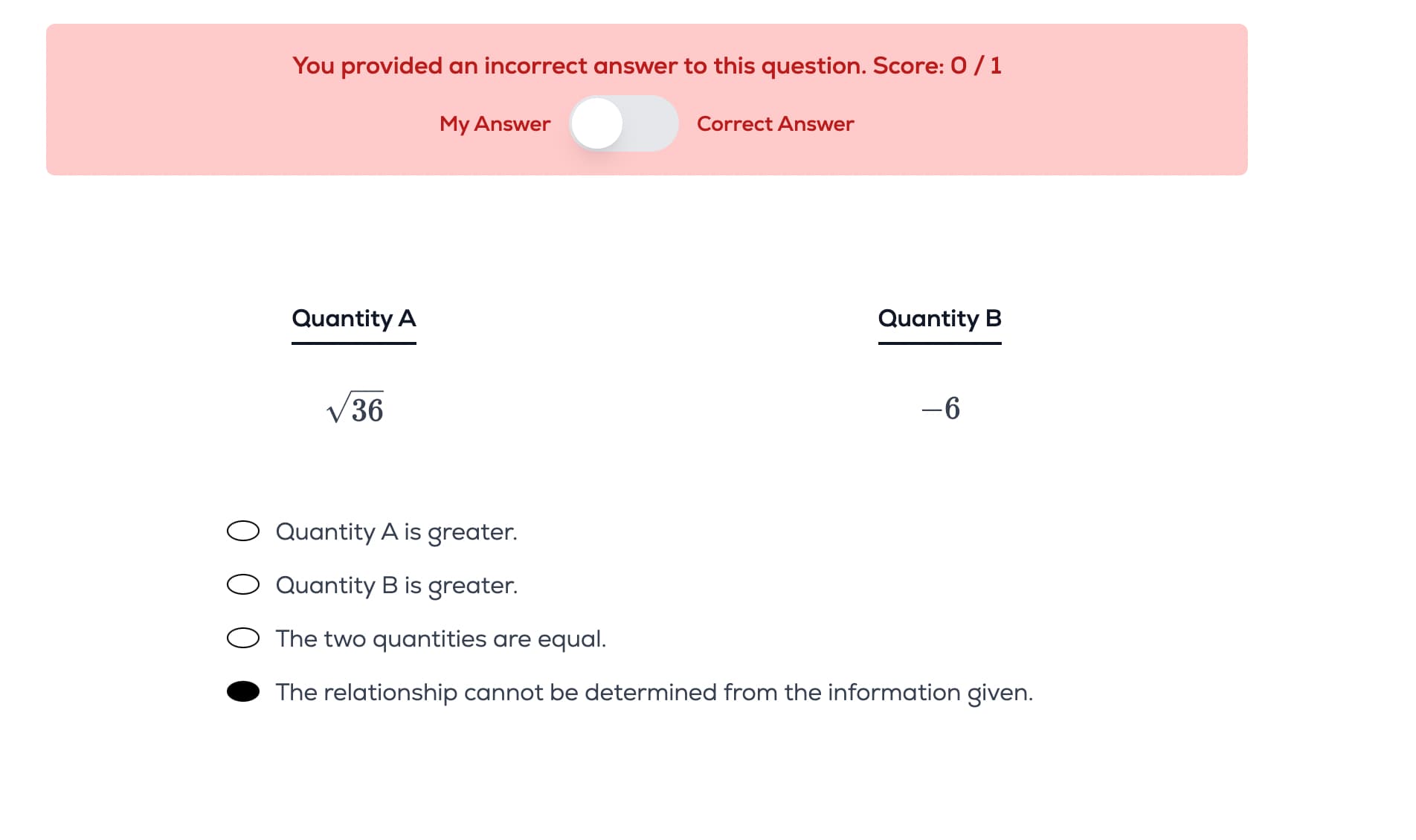Click the "Quantity A is greater." option text
Image resolution: width=1416 pixels, height=840 pixels.
coord(396,532)
